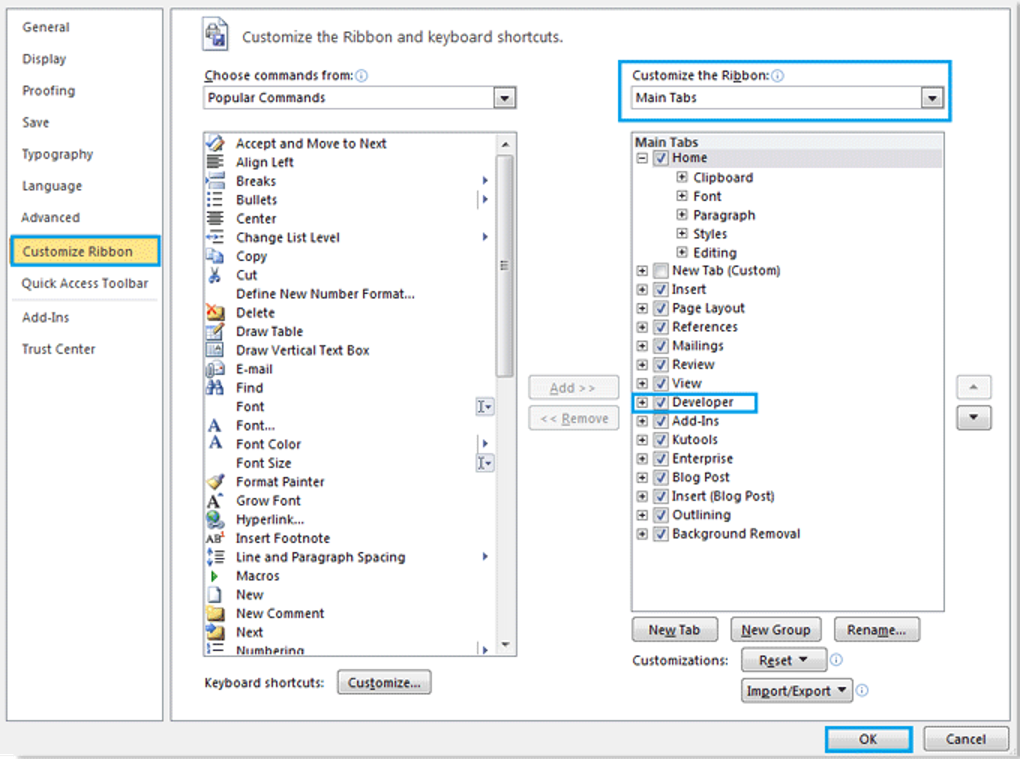Select the Cut scissors icon
Viewport: 1020px width, 760px height.
pyautogui.click(x=214, y=275)
